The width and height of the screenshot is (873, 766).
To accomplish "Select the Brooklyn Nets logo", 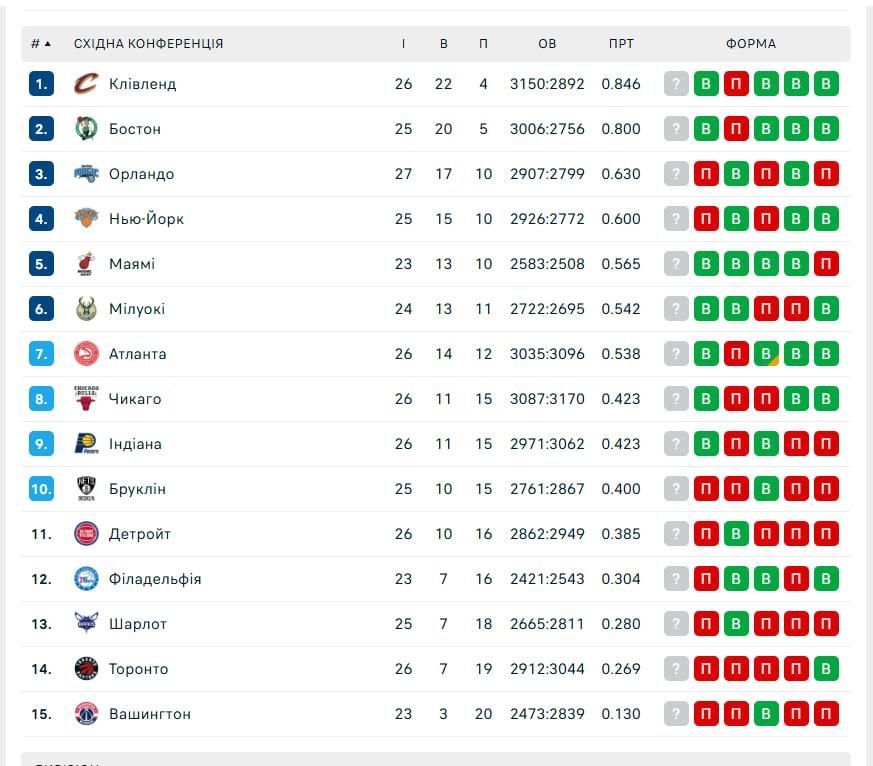I will pyautogui.click(x=86, y=489).
